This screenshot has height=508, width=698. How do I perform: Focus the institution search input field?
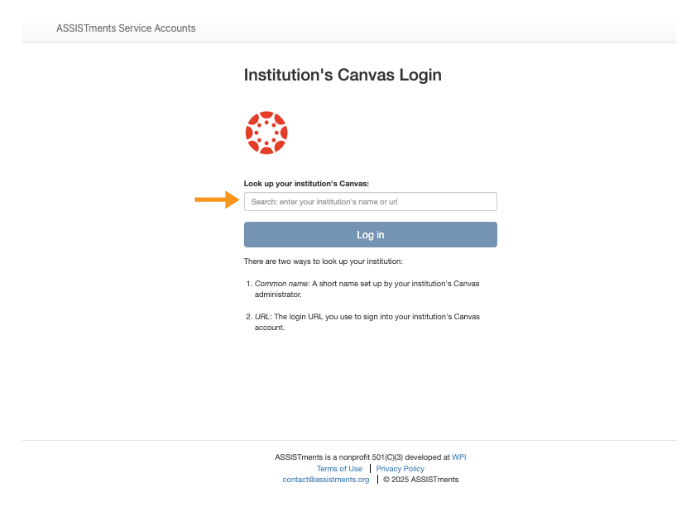370,202
